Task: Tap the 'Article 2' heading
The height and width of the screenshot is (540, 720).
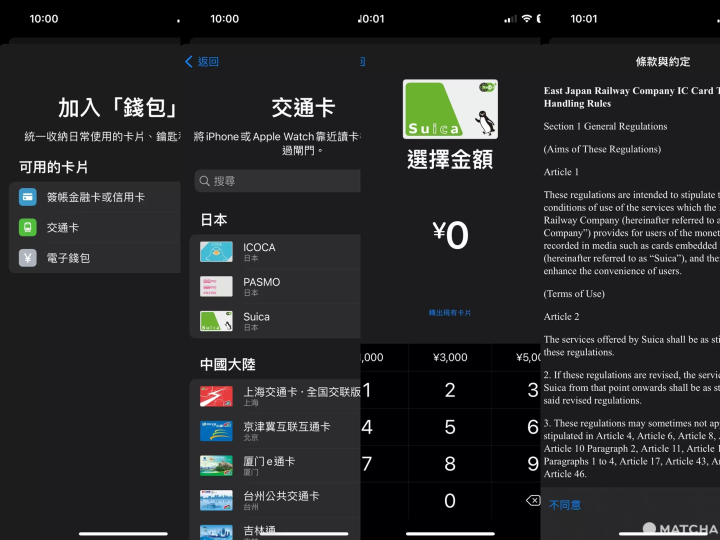Action: click(x=561, y=316)
